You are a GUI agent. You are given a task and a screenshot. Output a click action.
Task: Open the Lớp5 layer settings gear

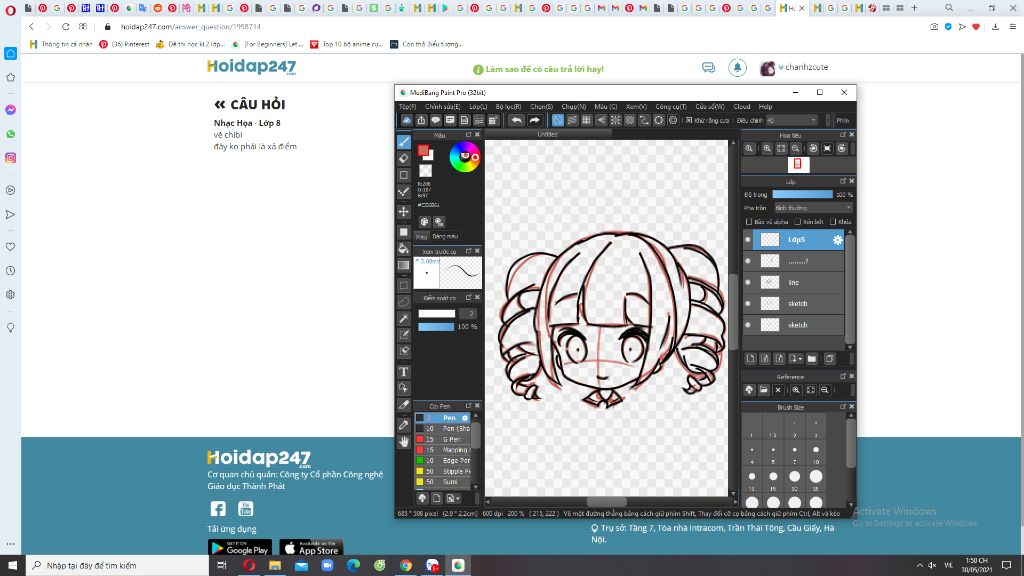(837, 240)
